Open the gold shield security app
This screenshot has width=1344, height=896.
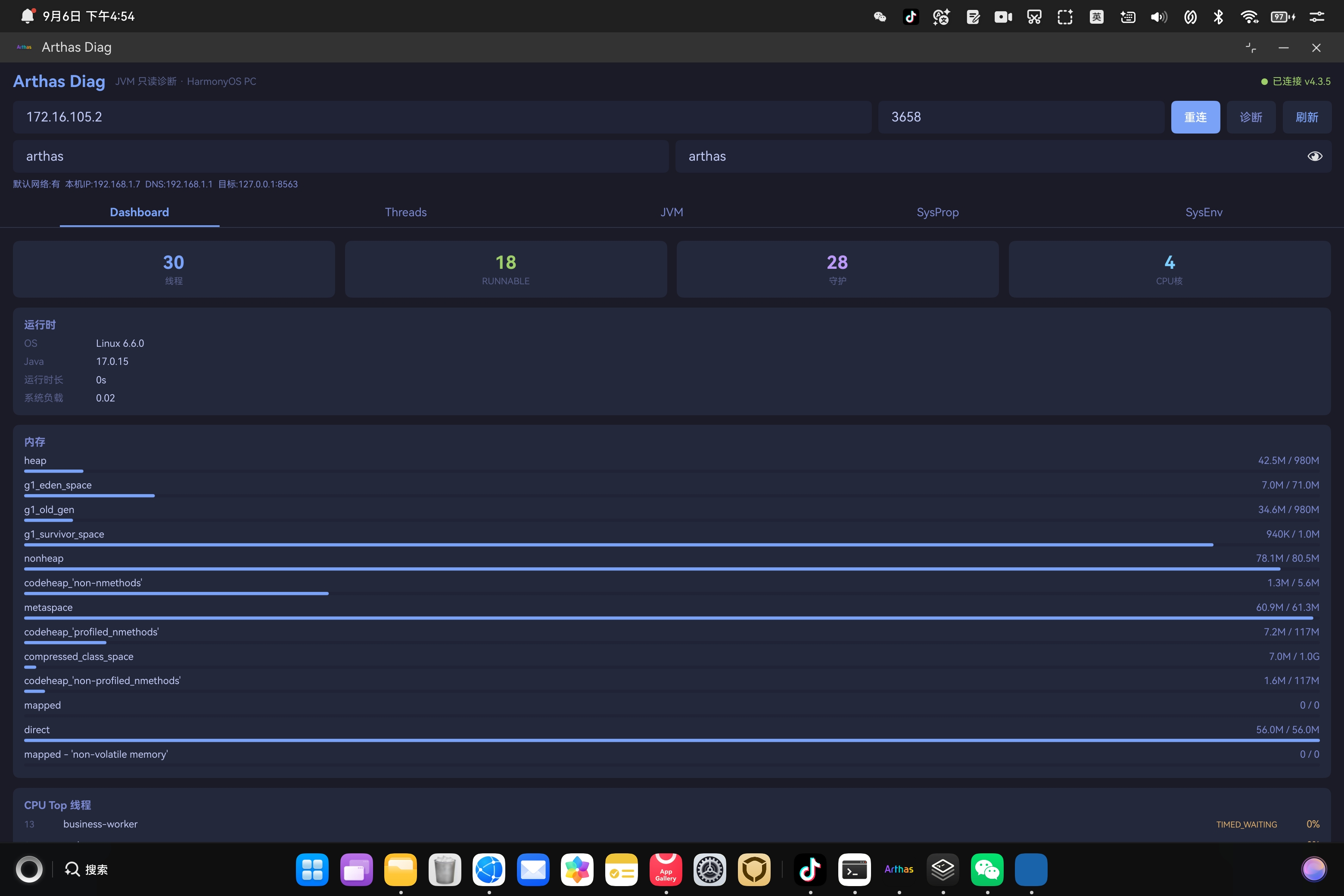tap(754, 869)
